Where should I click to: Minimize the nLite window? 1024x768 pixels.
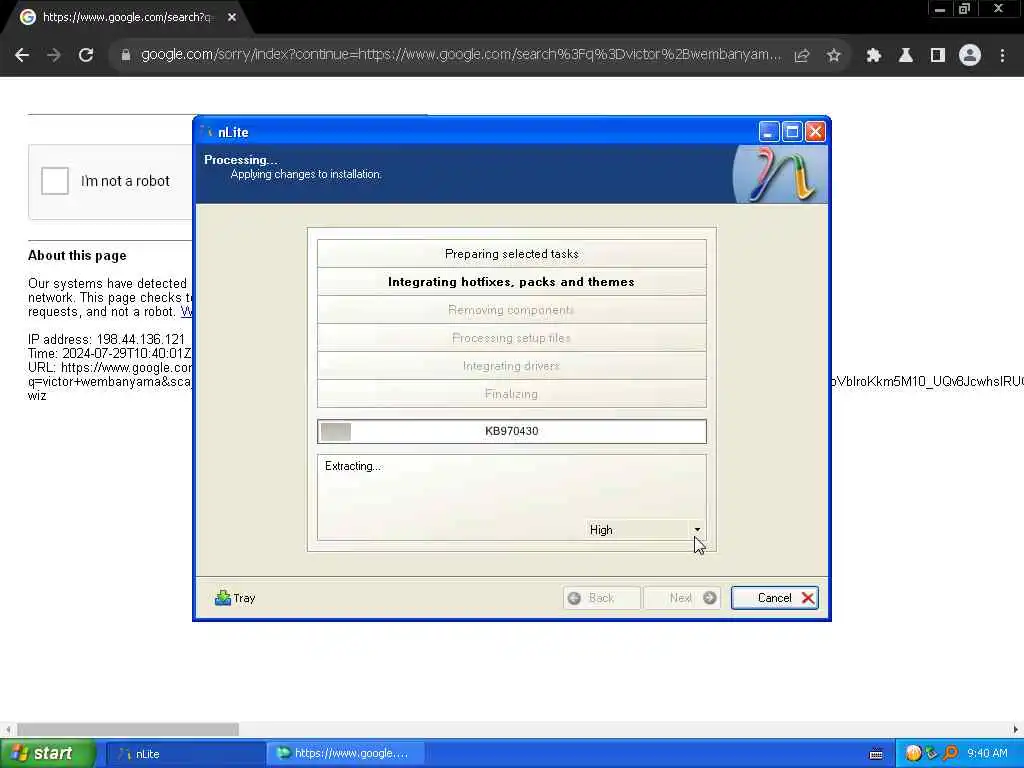[x=769, y=132]
